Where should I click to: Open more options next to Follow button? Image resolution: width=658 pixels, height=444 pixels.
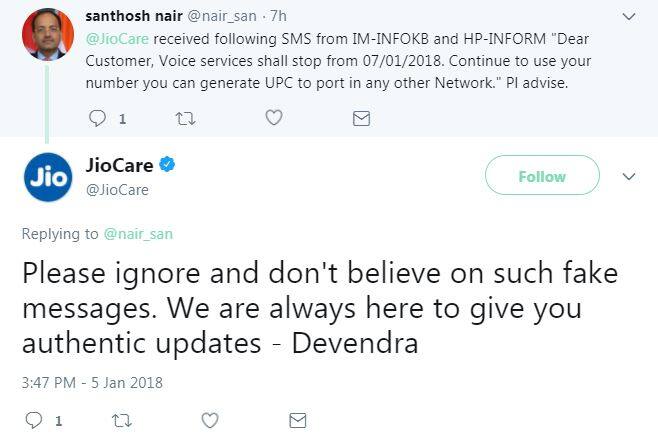tap(629, 176)
